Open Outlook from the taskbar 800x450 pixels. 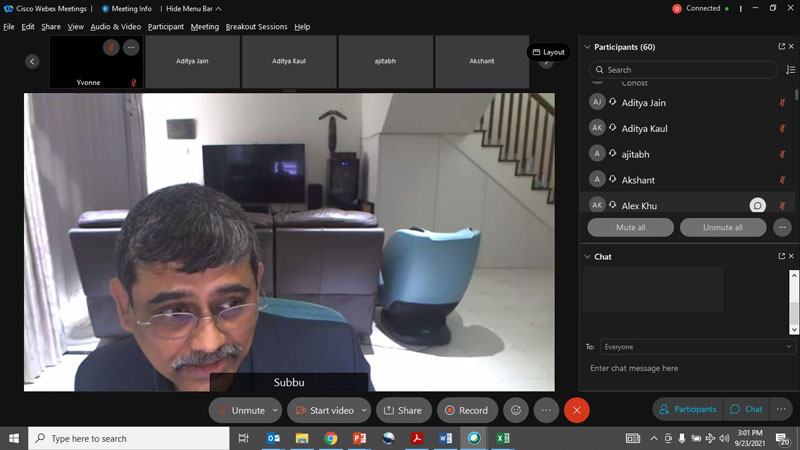(x=273, y=438)
